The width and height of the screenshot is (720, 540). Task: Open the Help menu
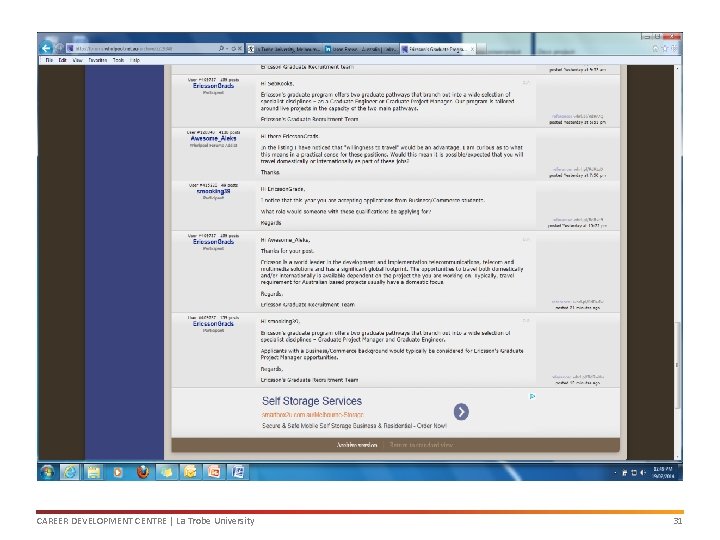pos(135,60)
